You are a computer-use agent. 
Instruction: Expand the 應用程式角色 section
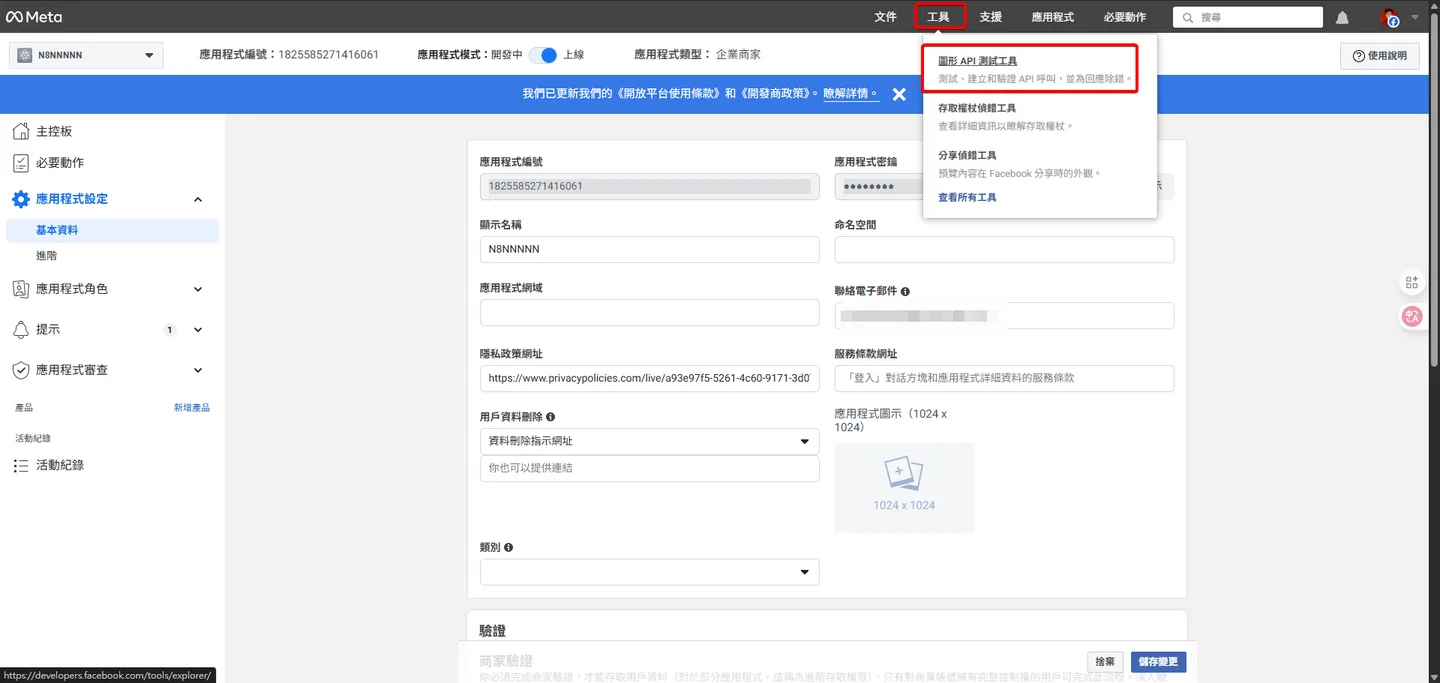coord(198,289)
